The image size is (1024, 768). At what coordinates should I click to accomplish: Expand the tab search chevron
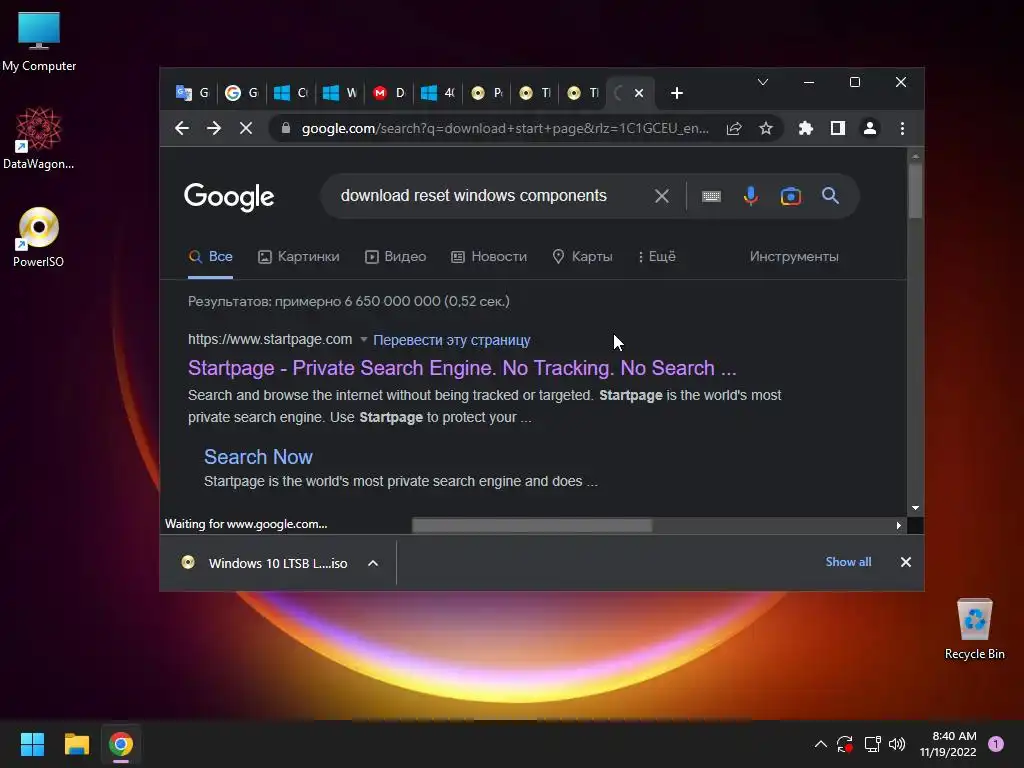click(763, 82)
